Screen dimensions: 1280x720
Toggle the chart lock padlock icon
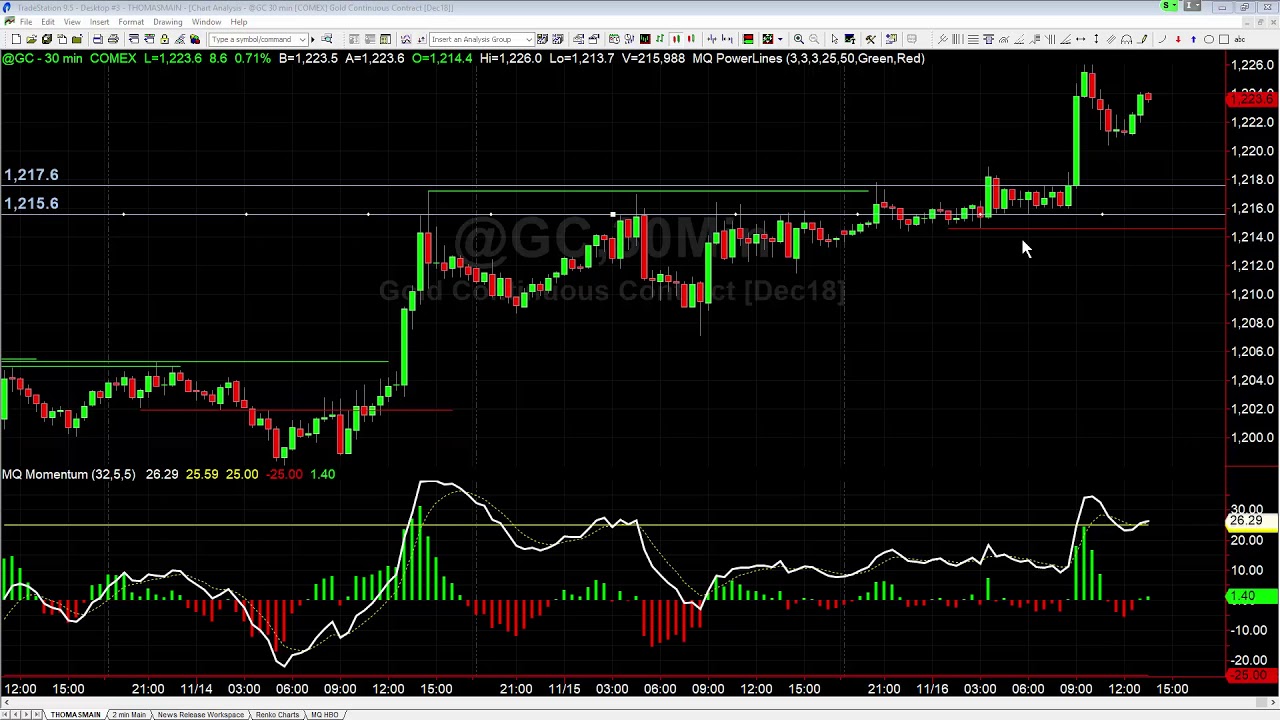click(x=163, y=39)
